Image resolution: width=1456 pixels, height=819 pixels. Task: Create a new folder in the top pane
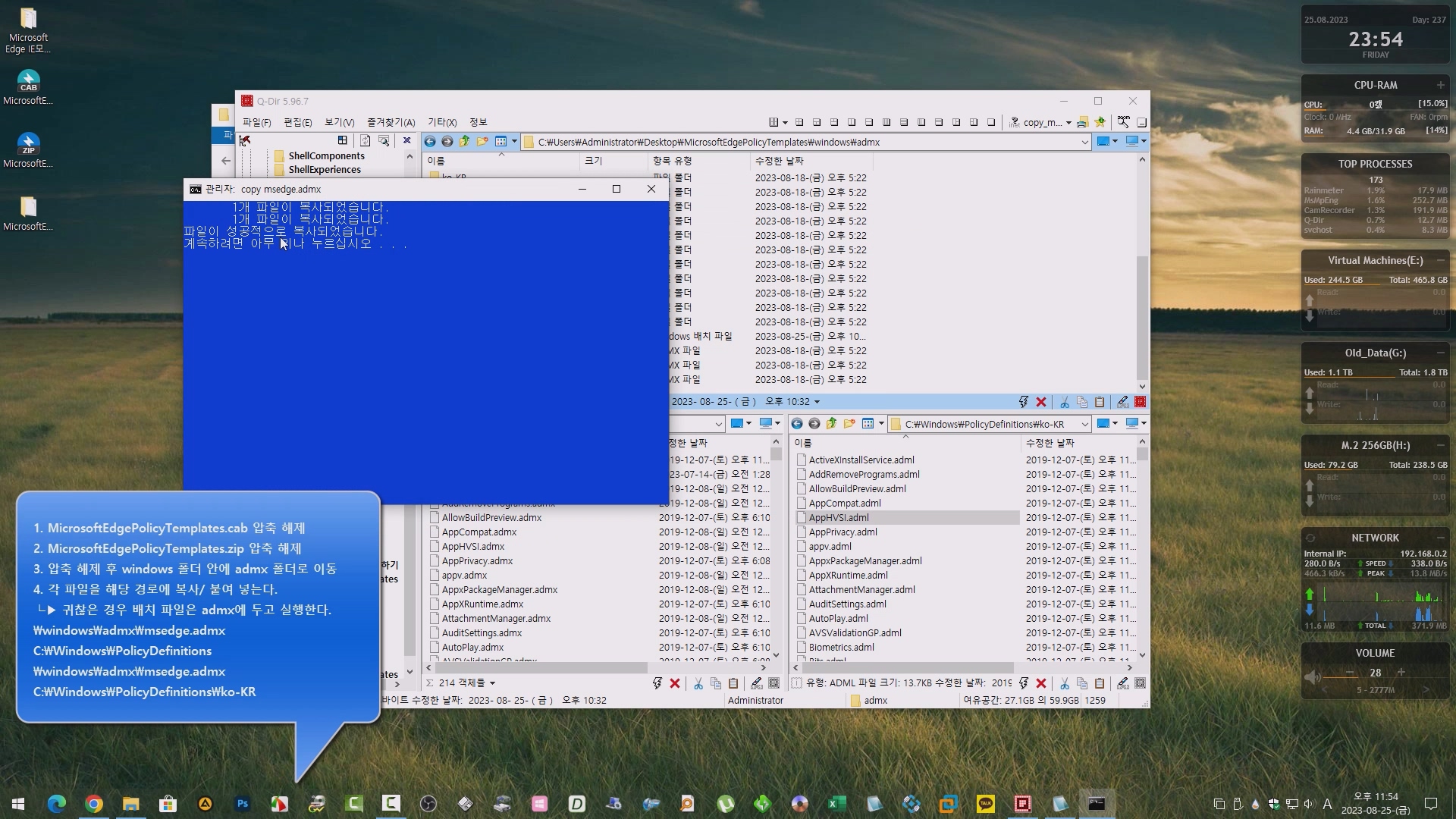(482, 142)
